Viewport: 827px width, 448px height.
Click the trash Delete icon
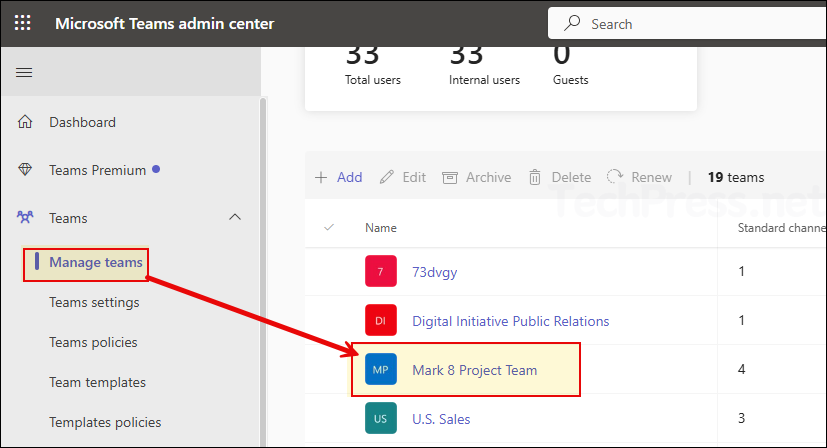pos(535,177)
